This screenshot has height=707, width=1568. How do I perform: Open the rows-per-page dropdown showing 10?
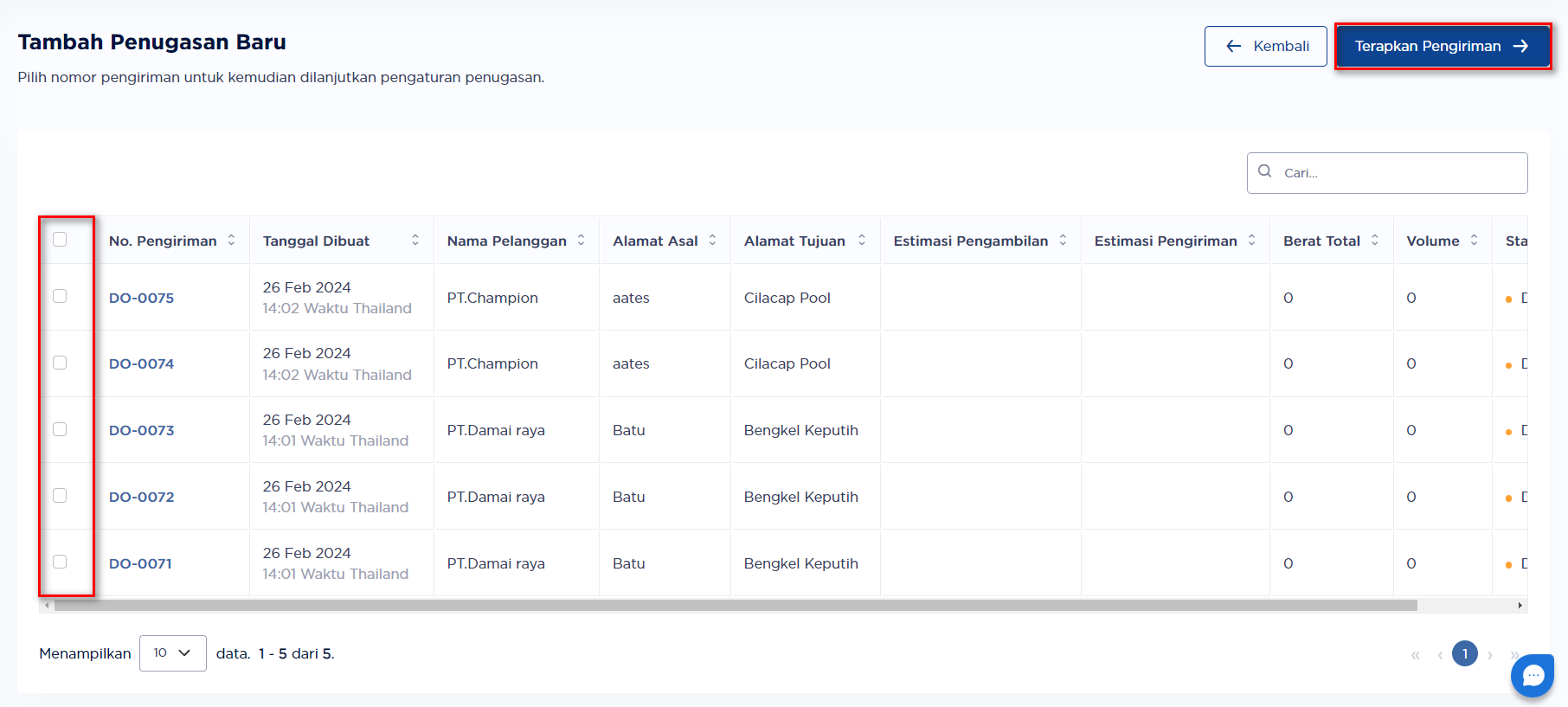coord(173,653)
